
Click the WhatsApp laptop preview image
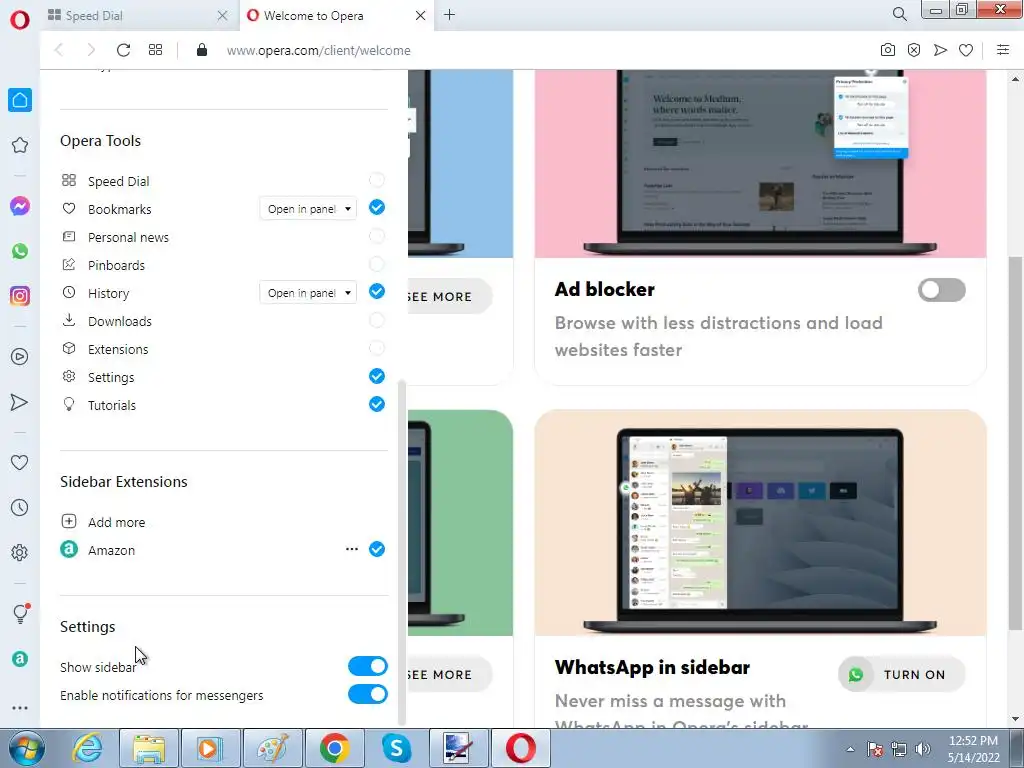[760, 522]
